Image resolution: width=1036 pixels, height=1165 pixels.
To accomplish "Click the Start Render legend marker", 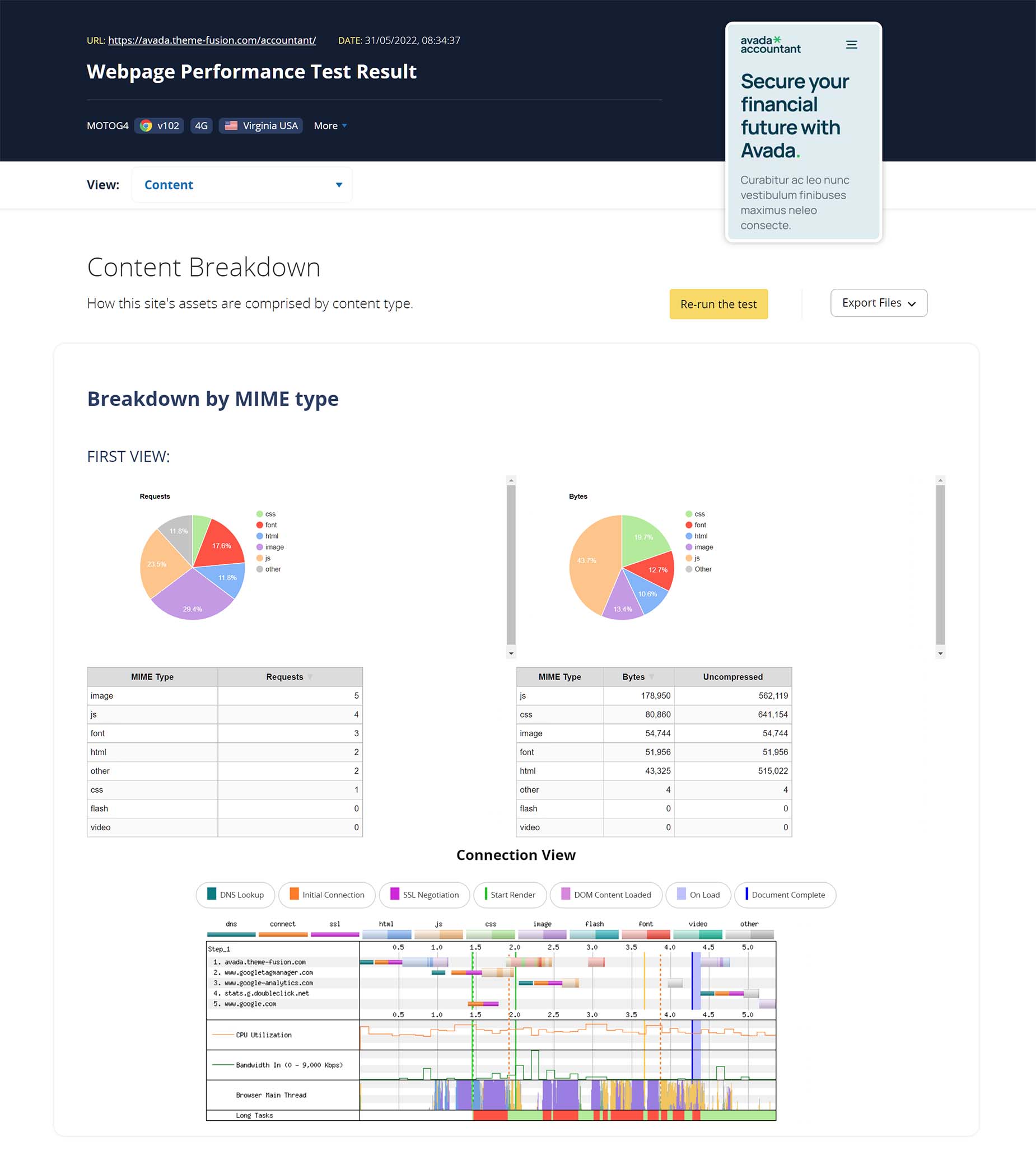I will [486, 893].
